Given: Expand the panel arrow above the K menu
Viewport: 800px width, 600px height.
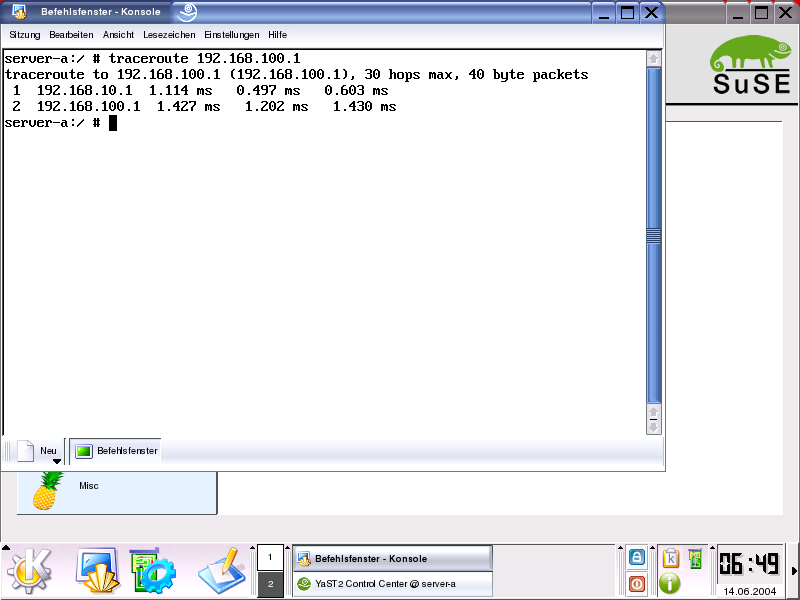Looking at the screenshot, I should pos(6,548).
